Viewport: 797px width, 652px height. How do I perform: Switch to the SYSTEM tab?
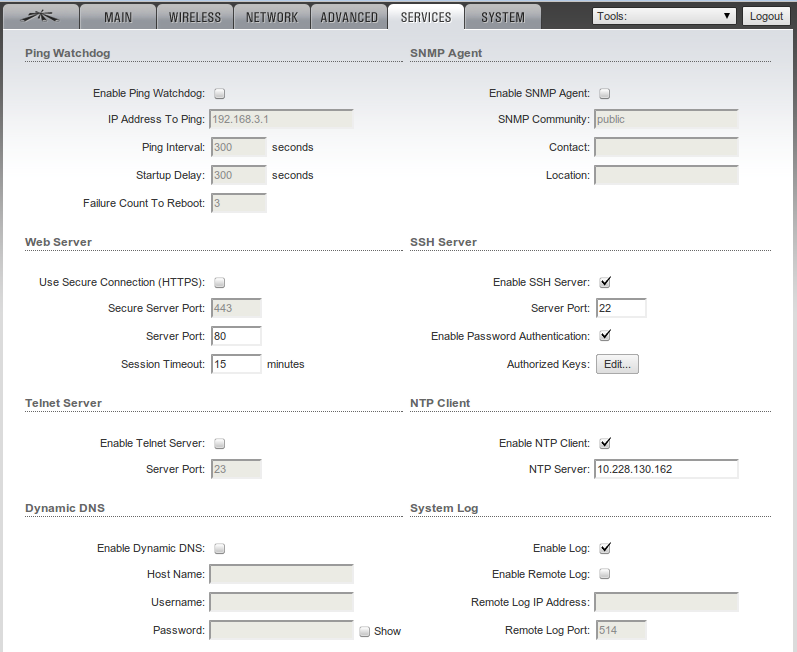pyautogui.click(x=503, y=17)
